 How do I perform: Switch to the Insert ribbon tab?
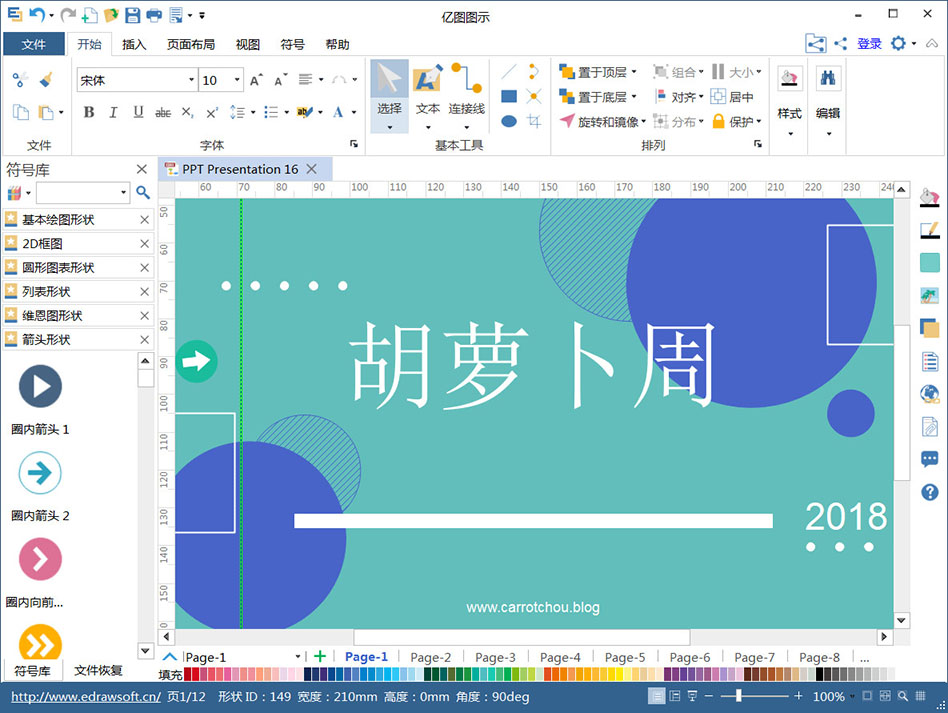[x=134, y=44]
